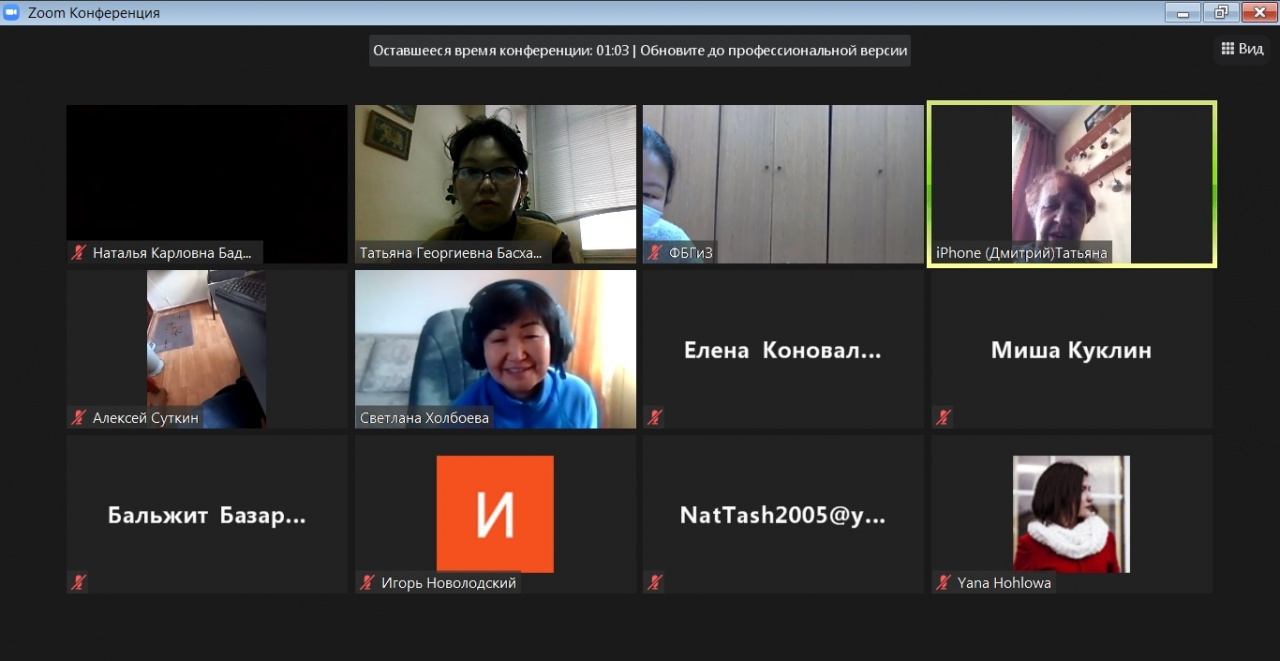Click muted mic icon beside Алексей Суткин
The width and height of the screenshot is (1280, 661).
(78, 418)
